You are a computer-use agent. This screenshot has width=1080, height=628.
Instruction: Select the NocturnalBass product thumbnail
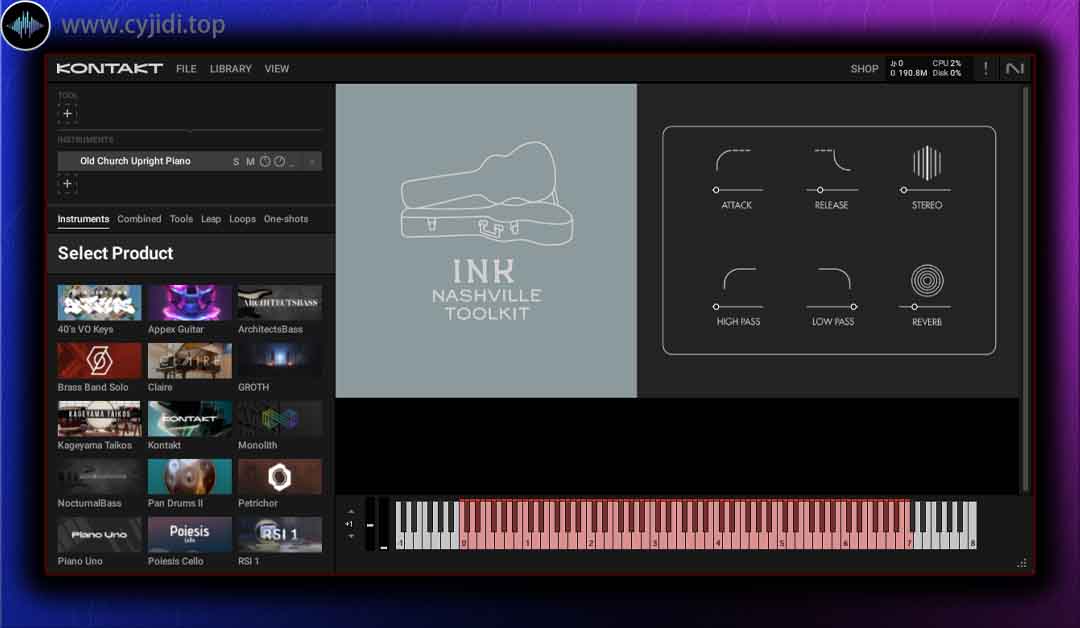(x=100, y=477)
